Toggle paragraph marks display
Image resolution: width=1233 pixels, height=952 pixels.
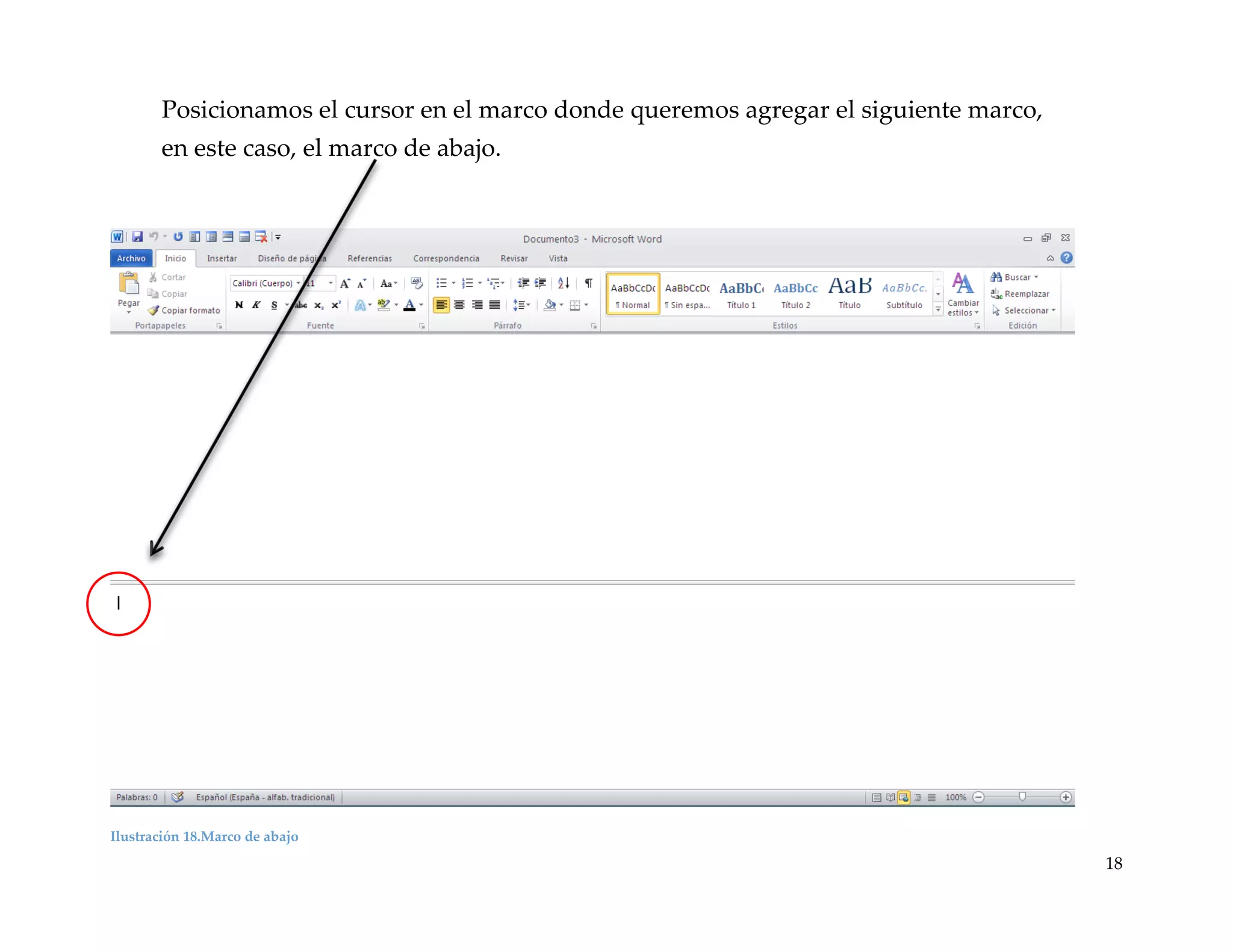click(x=588, y=283)
